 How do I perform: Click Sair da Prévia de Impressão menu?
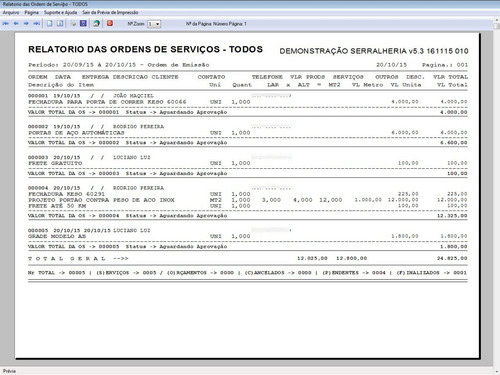click(x=110, y=12)
